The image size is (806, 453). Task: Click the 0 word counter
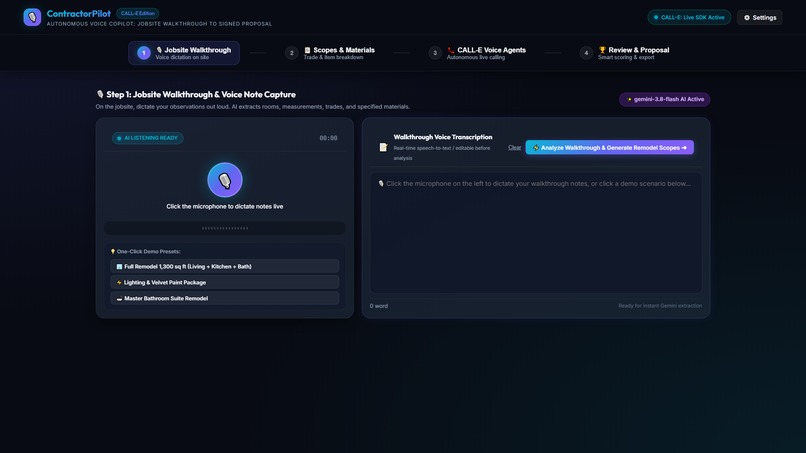[379, 306]
